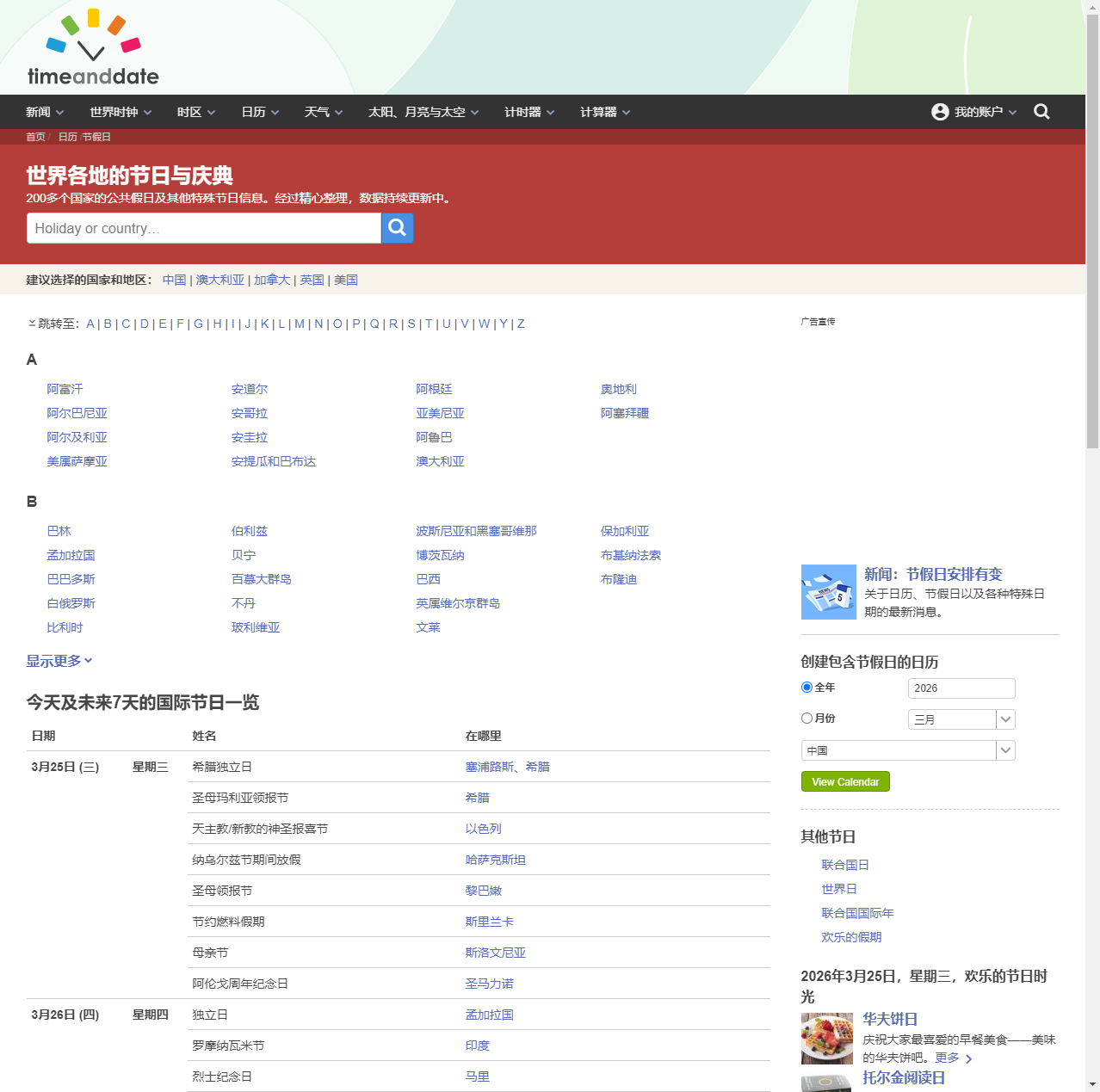Click the calendar icon next to 节假日安排有变 news
Viewport: 1100px width, 1092px height.
point(828,592)
